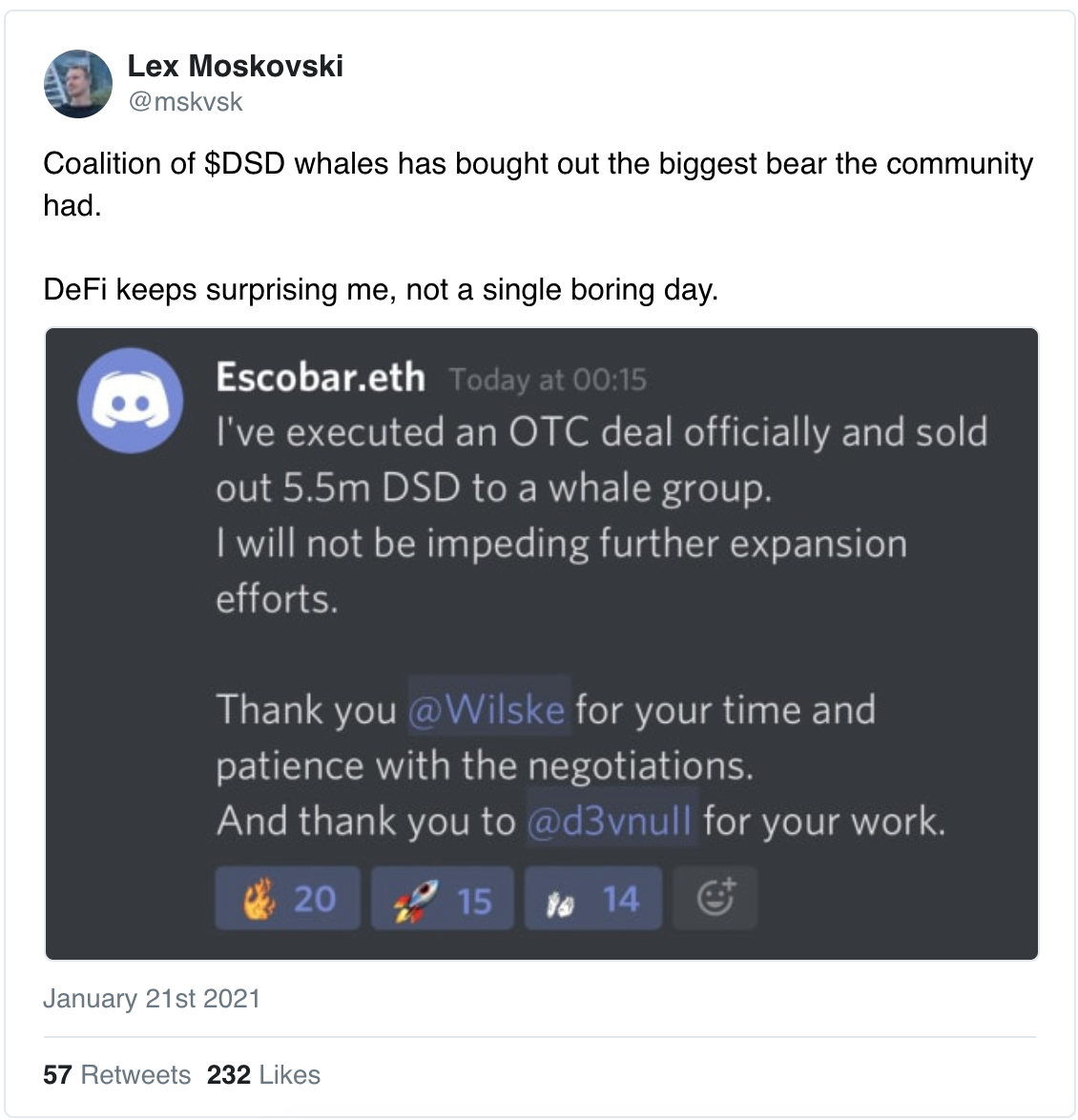The image size is (1078, 1120).
Task: Click the Today at 00:15 timestamp
Action: pyautogui.click(x=548, y=380)
